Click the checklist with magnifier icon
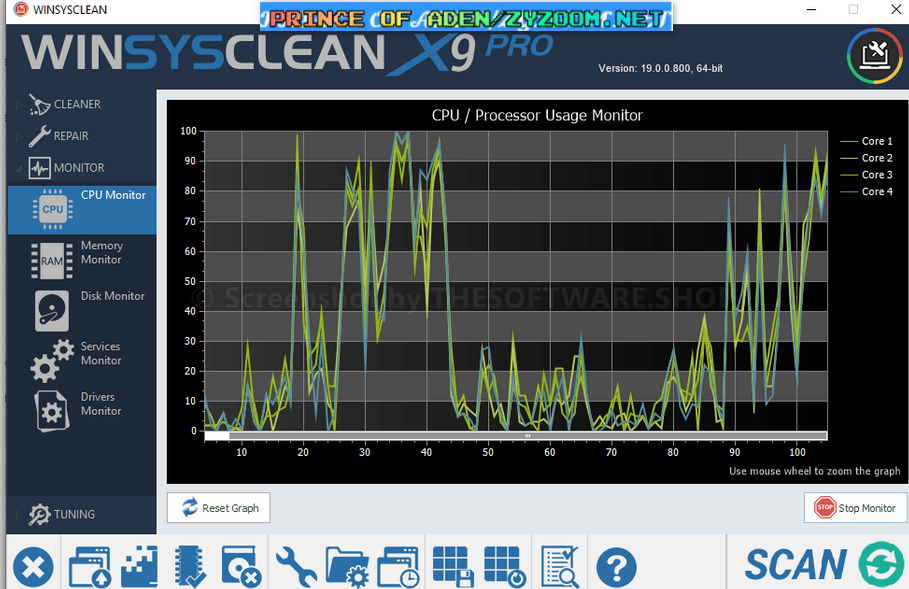 coord(559,566)
